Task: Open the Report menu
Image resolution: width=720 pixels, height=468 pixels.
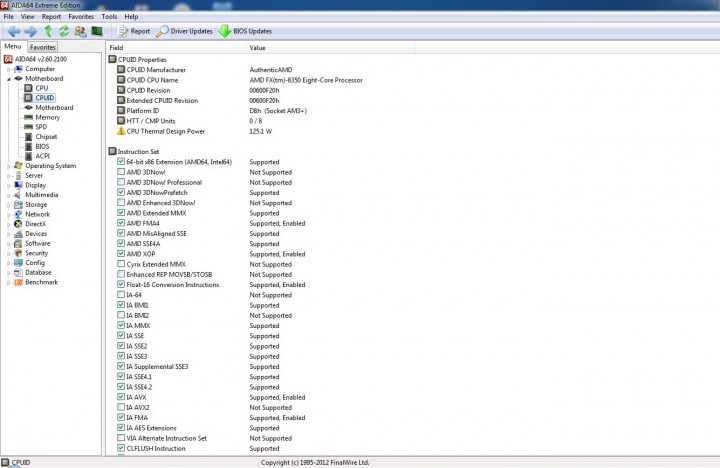Action: pos(51,17)
